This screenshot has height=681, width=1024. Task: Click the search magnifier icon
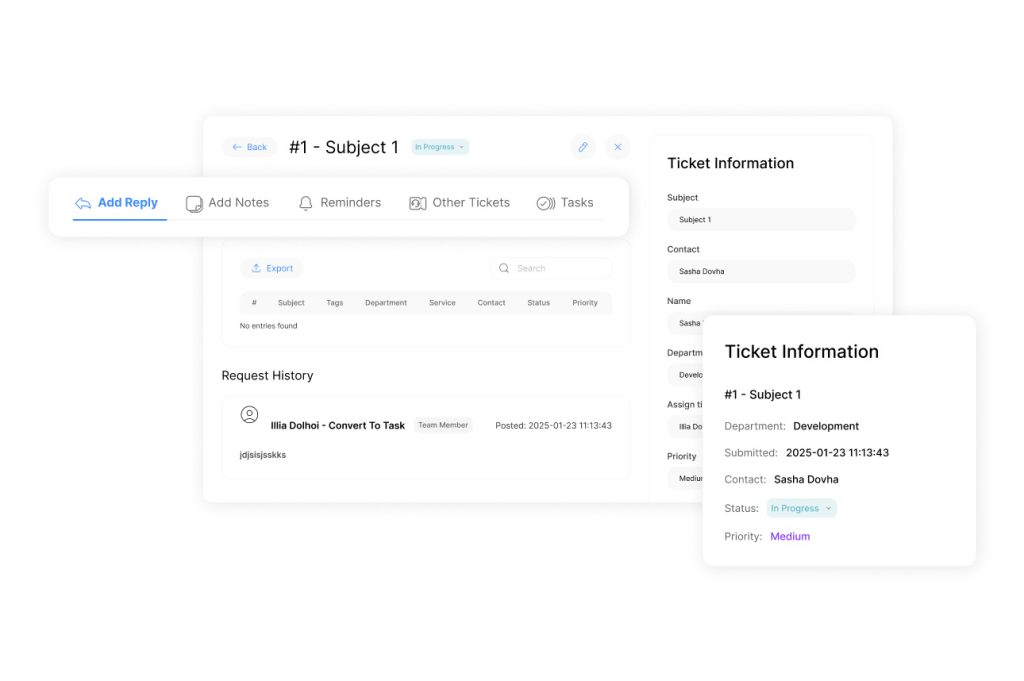pos(504,268)
